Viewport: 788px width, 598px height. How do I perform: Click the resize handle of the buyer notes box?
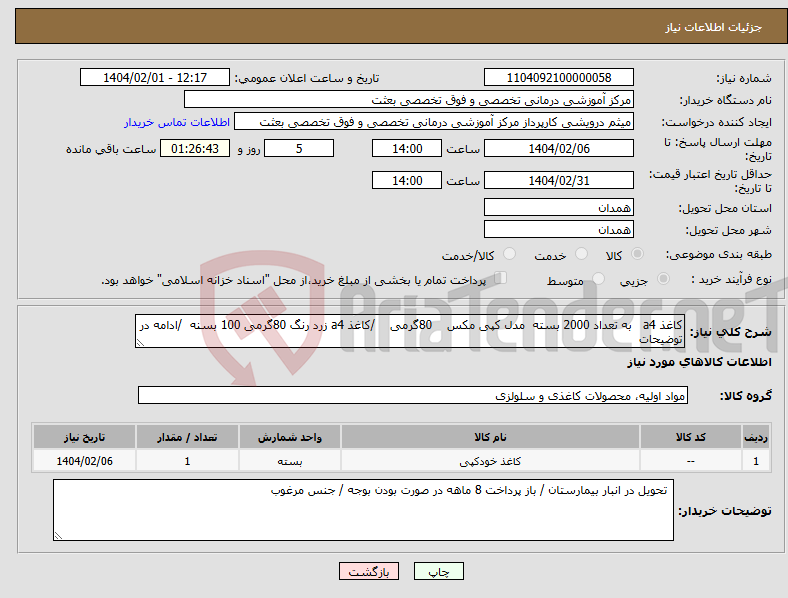(x=58, y=536)
